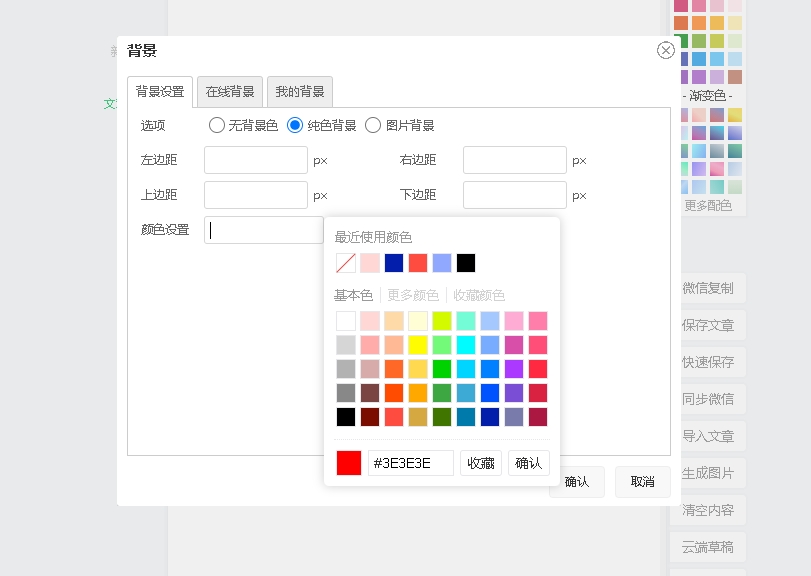The height and width of the screenshot is (576, 811).
Task: Choose the black recently used swatch
Action: click(466, 263)
